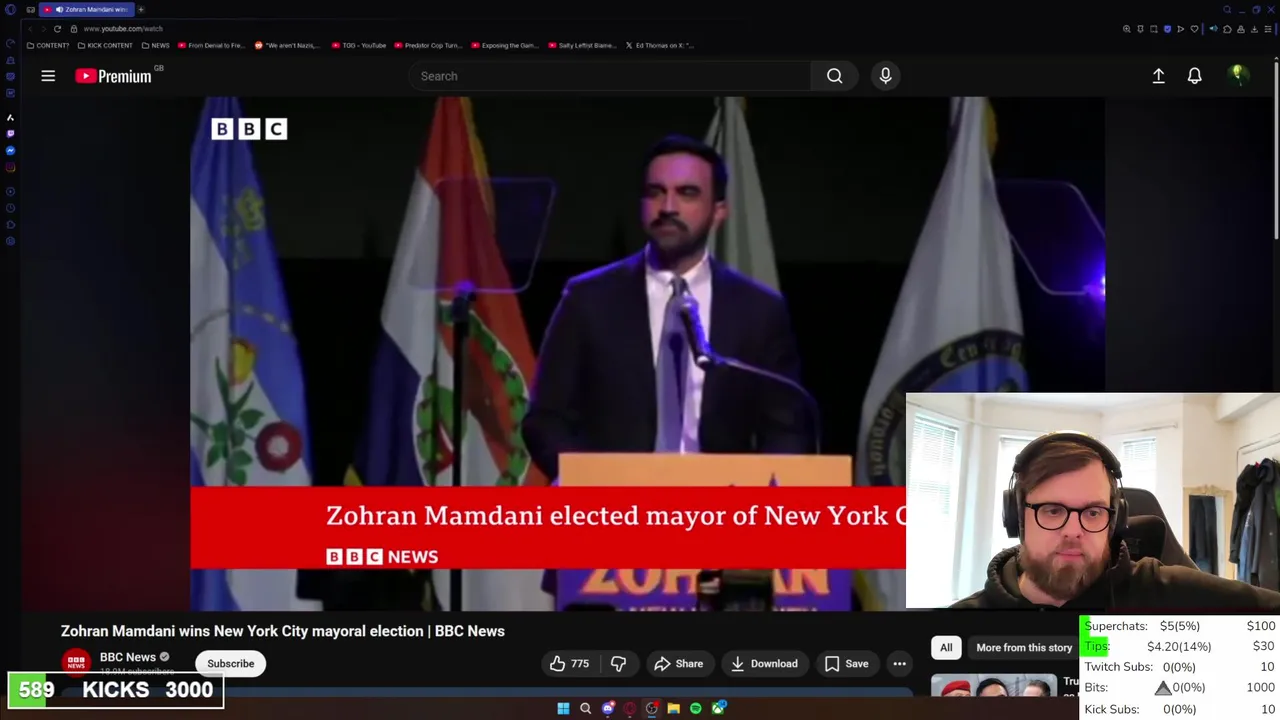The width and height of the screenshot is (1280, 720).
Task: Subscribe to BBC News channel
Action: point(230,663)
